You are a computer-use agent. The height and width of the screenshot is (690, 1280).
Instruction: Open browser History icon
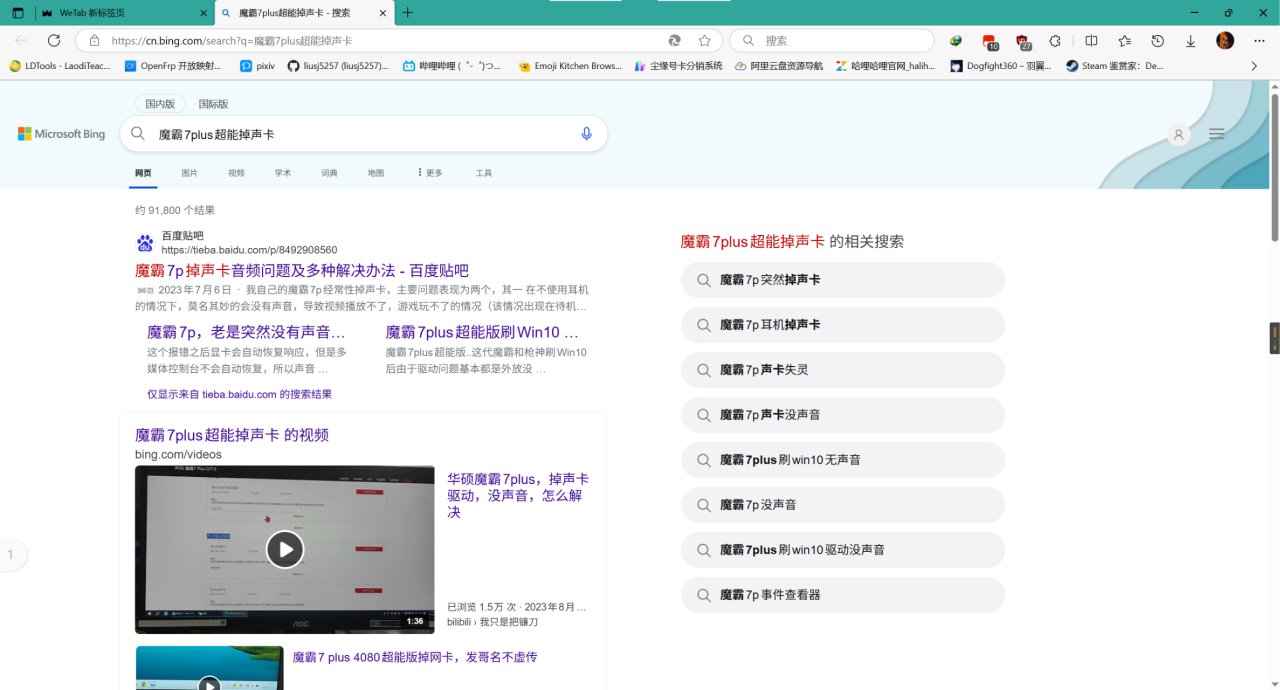coord(1158,41)
